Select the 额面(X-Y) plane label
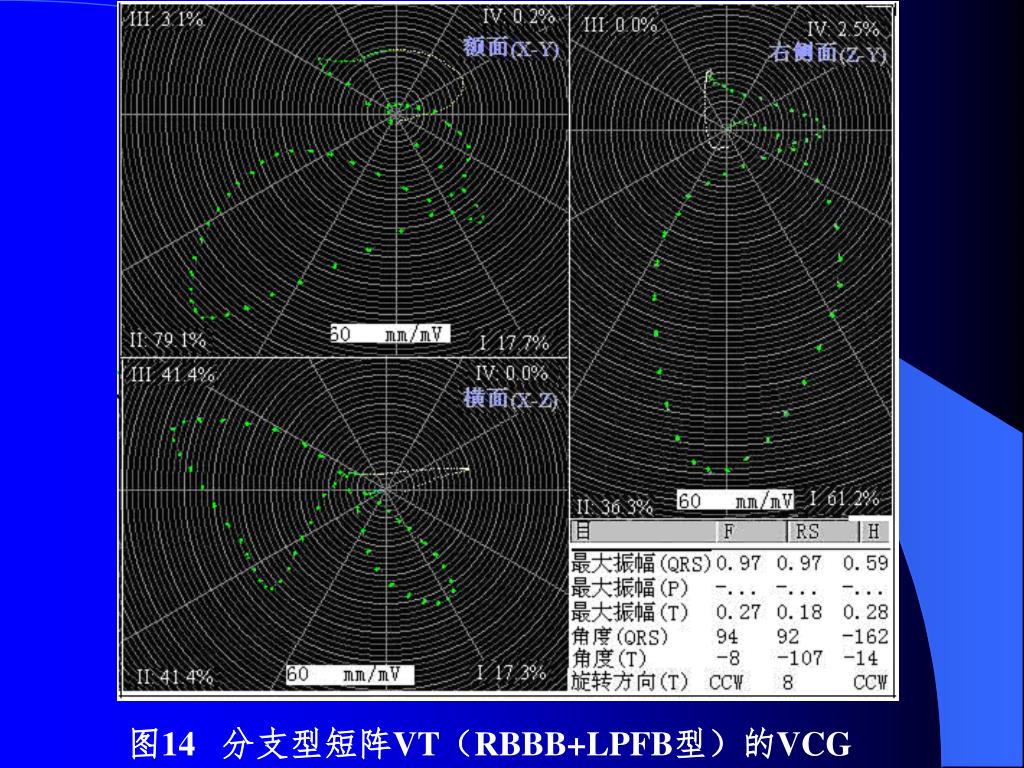The height and width of the screenshot is (768, 1024). [511, 47]
